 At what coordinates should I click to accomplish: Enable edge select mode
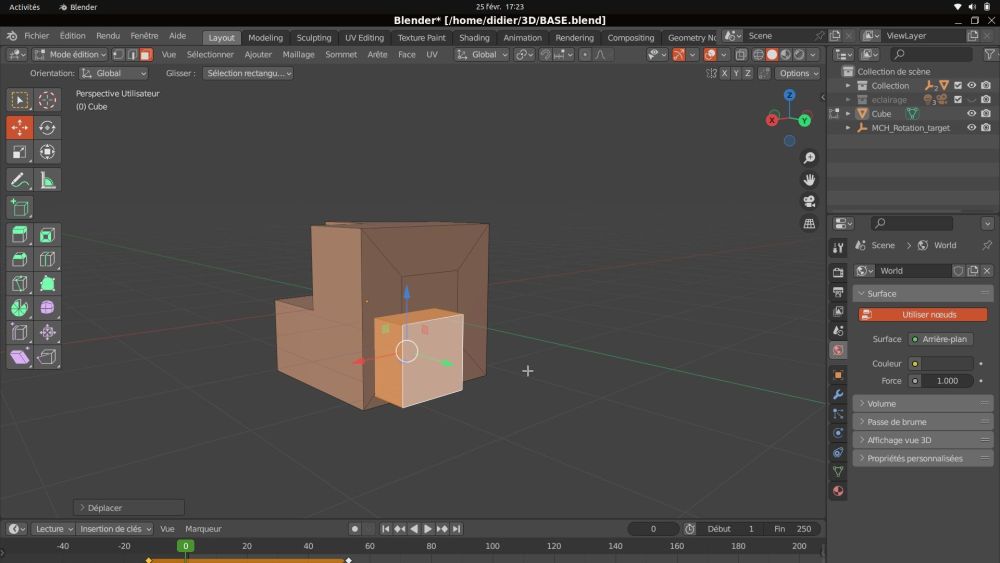[132, 55]
